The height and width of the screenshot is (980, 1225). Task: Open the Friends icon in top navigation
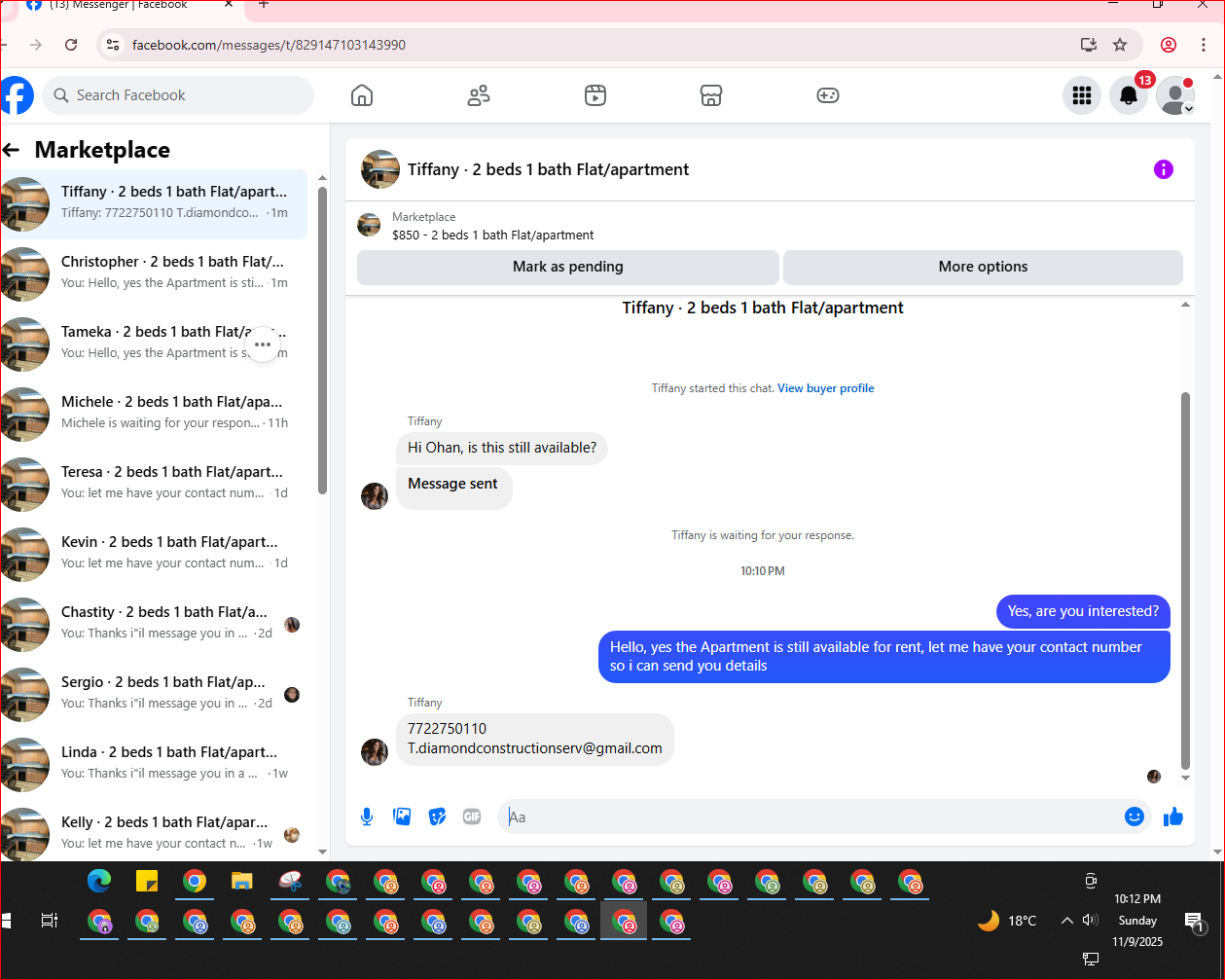479,95
